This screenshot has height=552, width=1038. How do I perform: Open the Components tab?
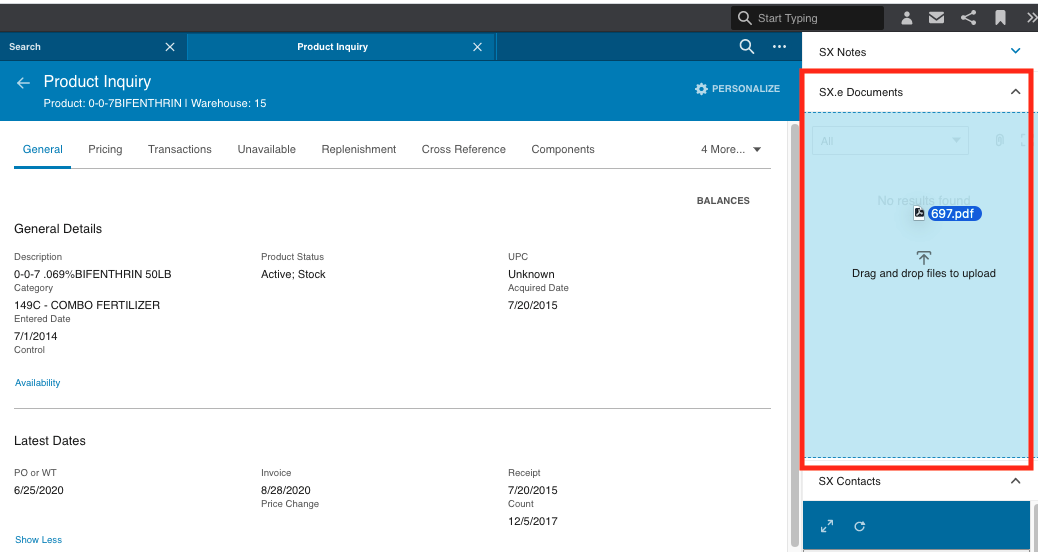(x=563, y=150)
